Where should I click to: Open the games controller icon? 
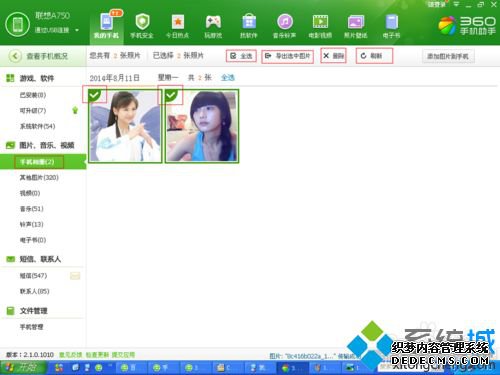pos(213,22)
